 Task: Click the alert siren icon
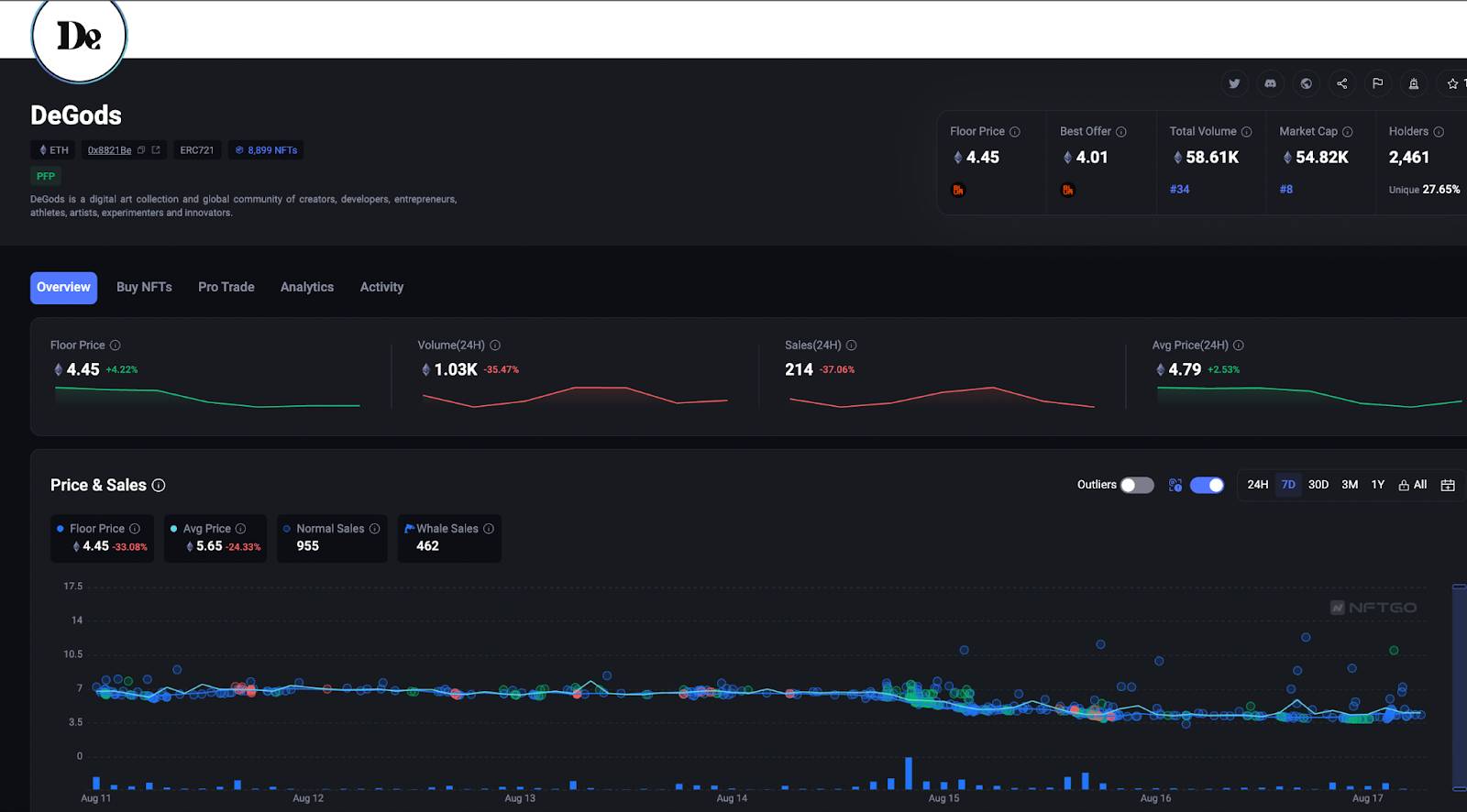point(1414,83)
